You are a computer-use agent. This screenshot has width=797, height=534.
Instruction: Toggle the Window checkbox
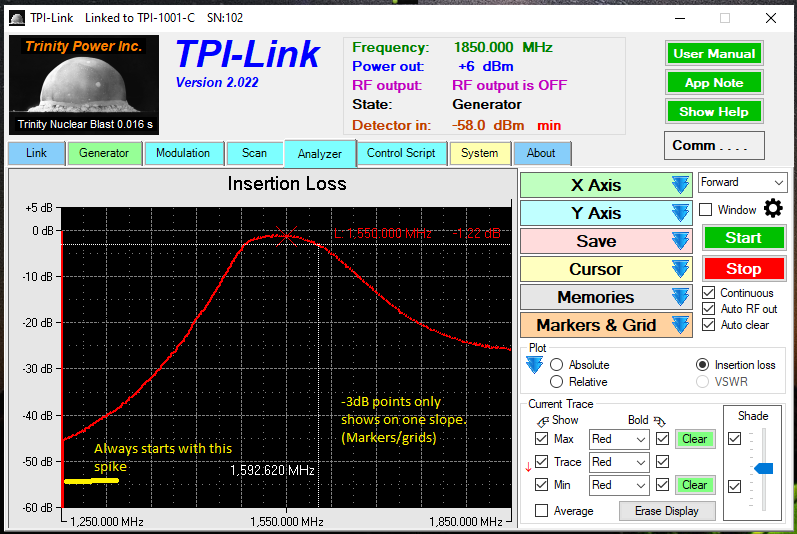tap(706, 210)
